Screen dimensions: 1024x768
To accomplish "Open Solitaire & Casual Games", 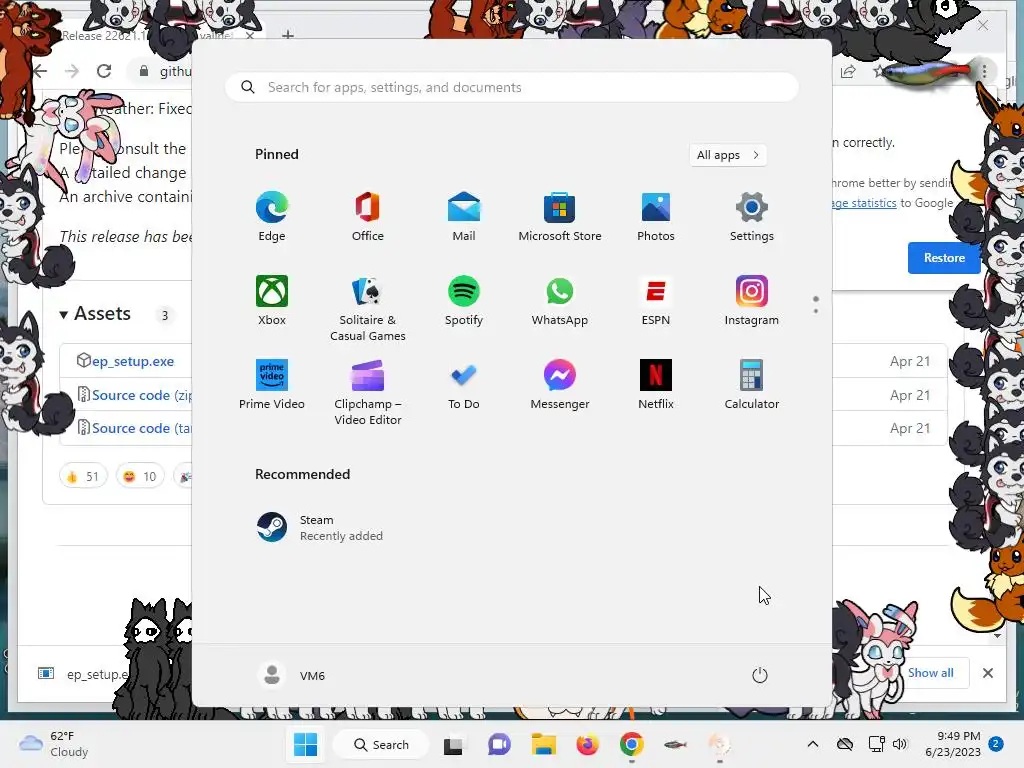I will click(368, 308).
